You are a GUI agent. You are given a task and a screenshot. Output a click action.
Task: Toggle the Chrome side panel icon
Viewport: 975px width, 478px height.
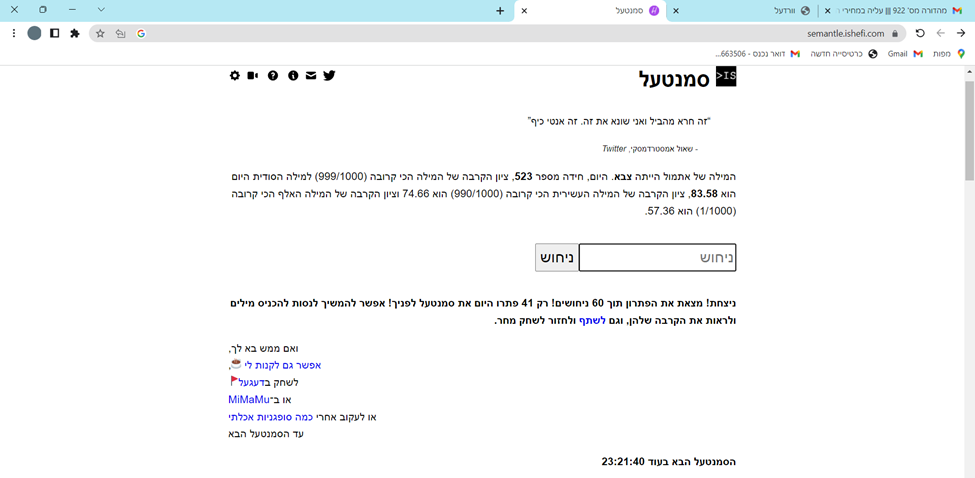click(55, 33)
